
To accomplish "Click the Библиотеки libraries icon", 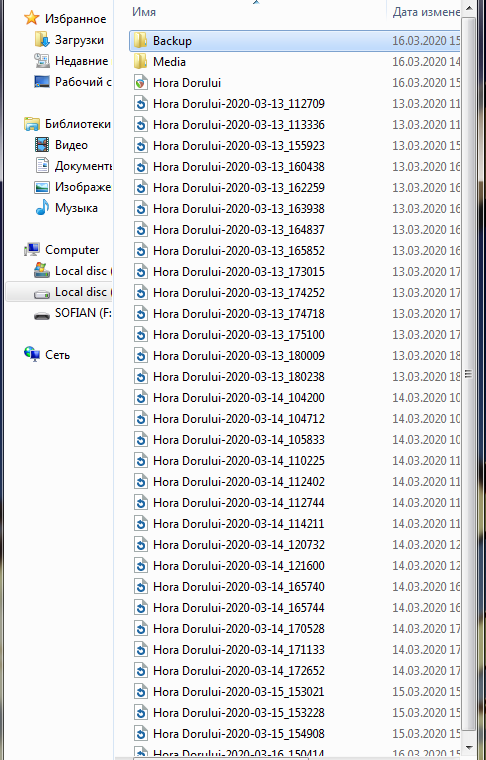I will tap(32, 124).
